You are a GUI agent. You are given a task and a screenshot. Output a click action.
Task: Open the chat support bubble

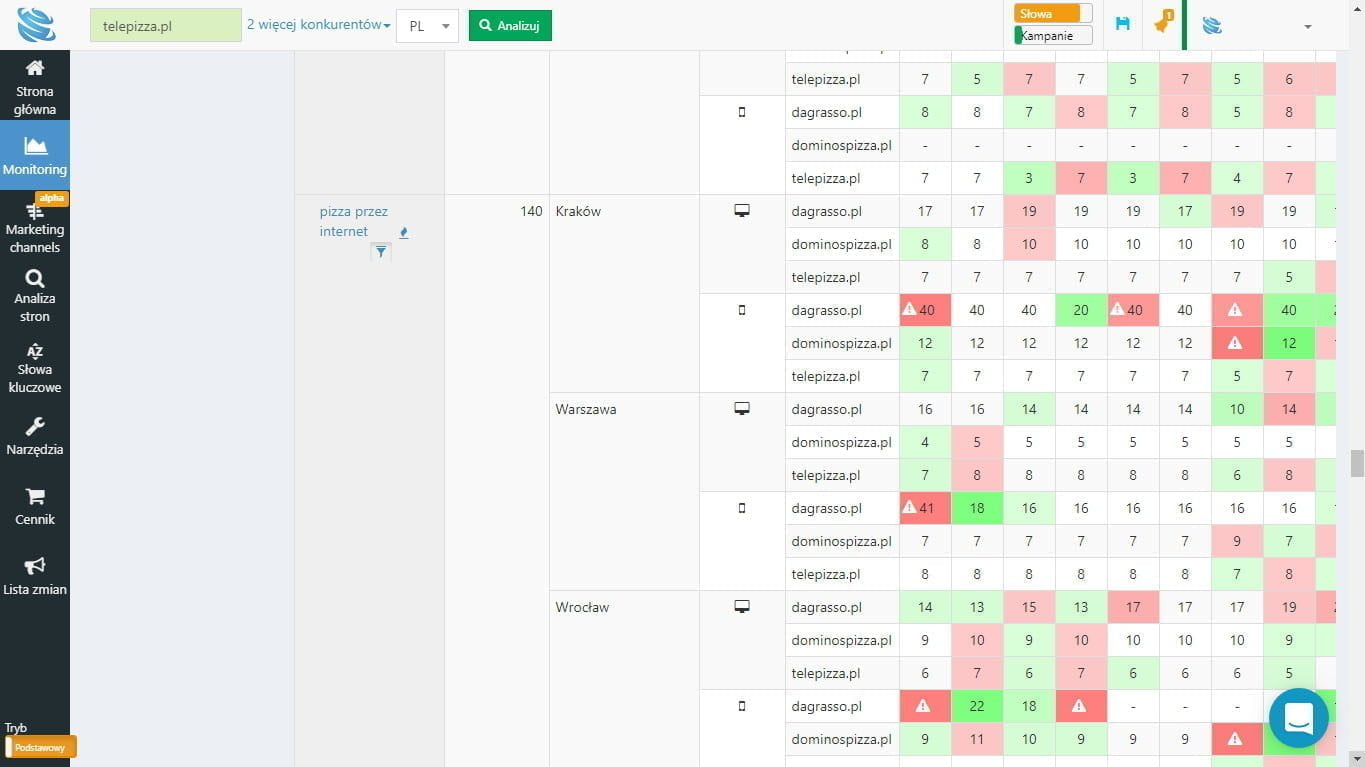coord(1298,717)
